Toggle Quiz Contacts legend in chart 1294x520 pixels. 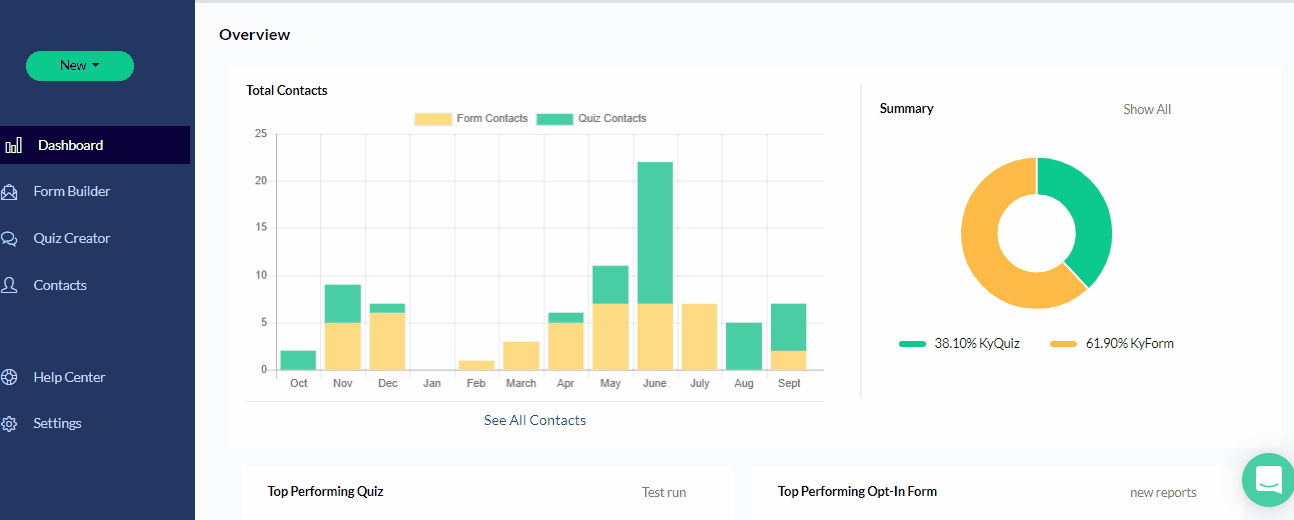point(592,119)
